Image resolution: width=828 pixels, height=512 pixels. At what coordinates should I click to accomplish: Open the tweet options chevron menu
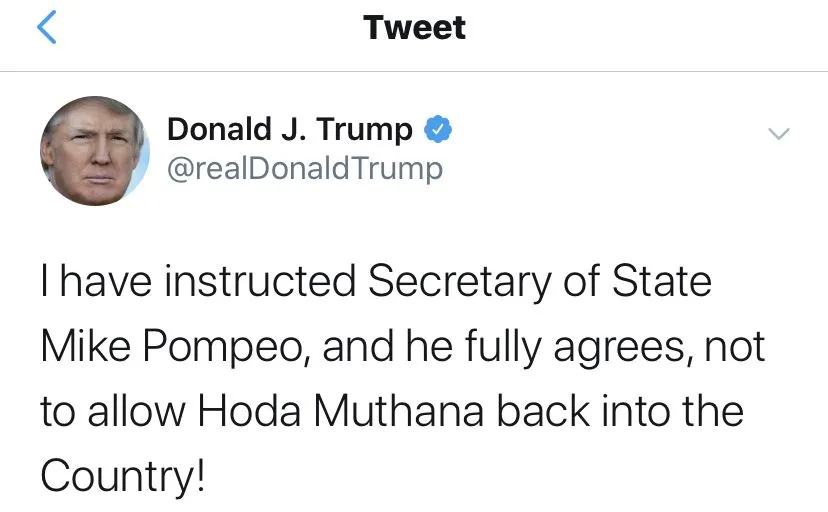point(777,133)
